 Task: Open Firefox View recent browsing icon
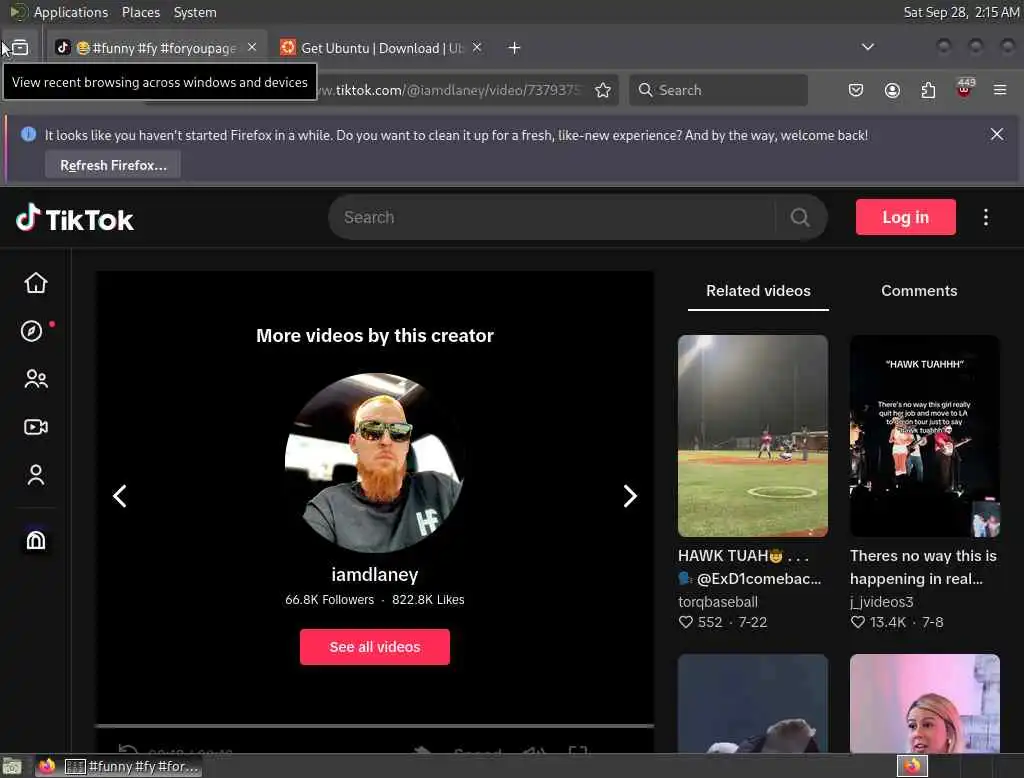(20, 48)
